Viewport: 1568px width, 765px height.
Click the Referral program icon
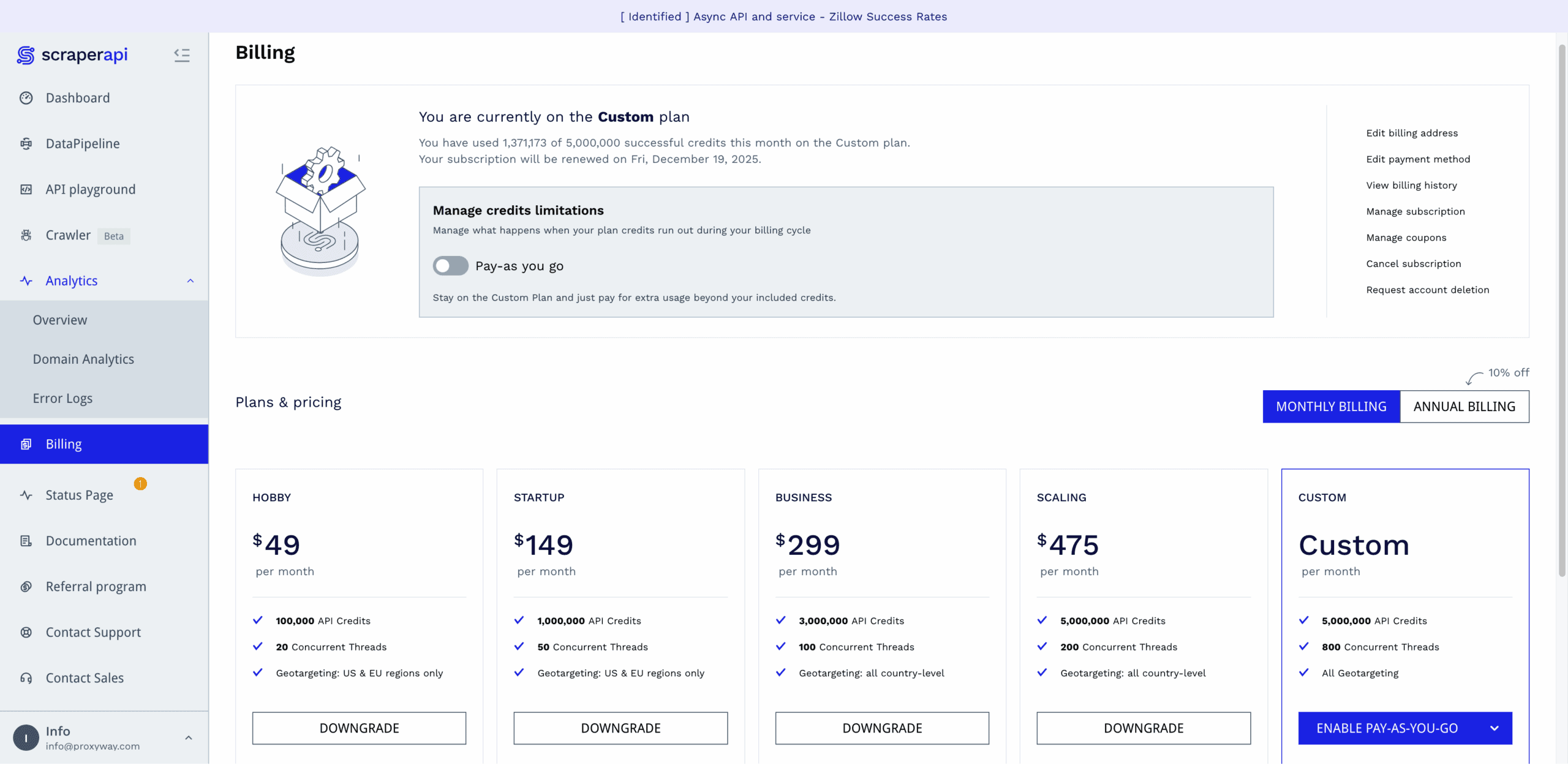(26, 587)
